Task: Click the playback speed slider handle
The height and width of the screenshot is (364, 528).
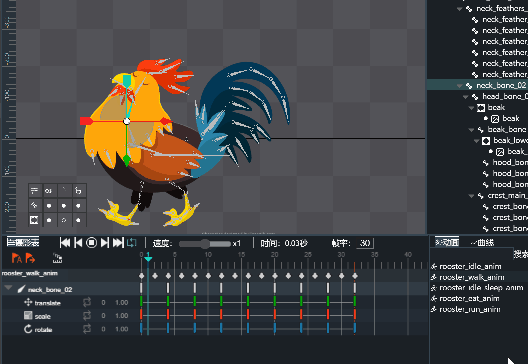Action: pyautogui.click(x=205, y=243)
